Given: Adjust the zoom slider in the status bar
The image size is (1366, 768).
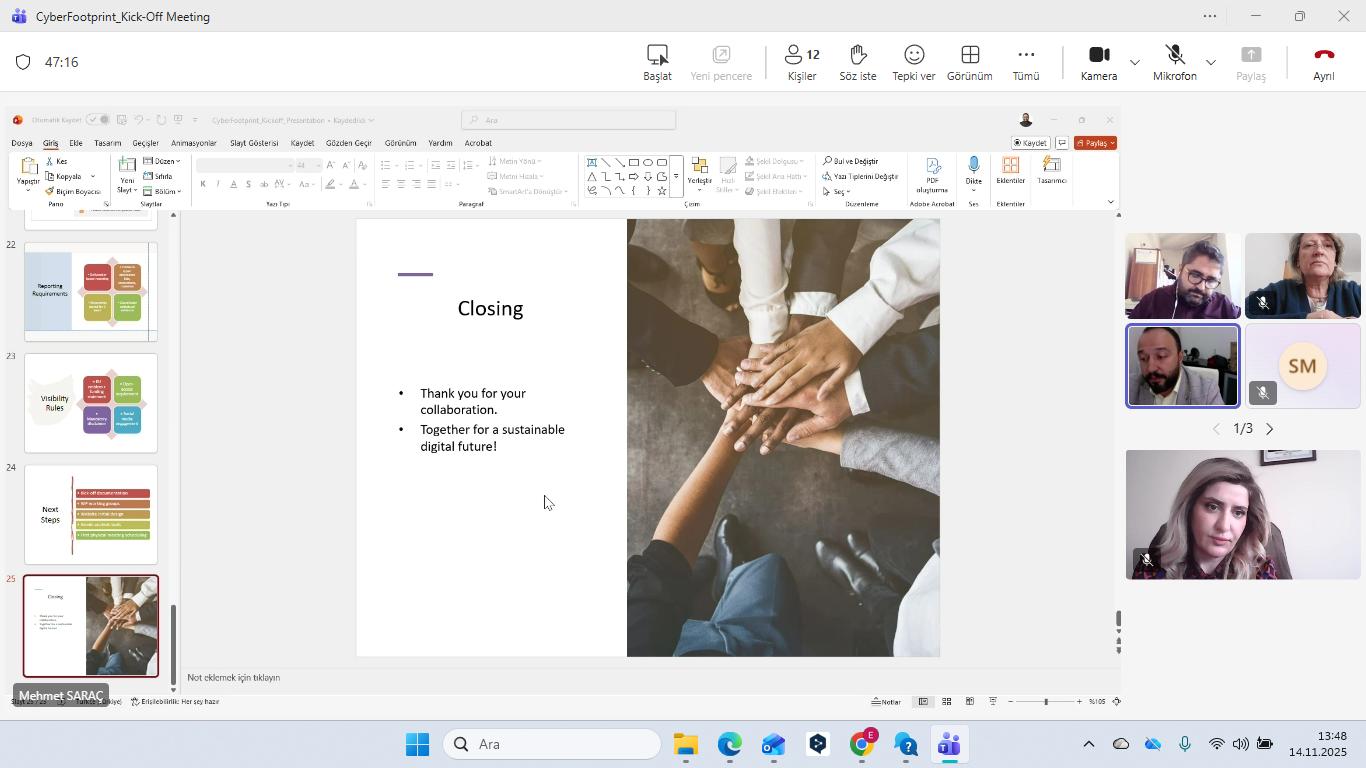Looking at the screenshot, I should click(1045, 701).
